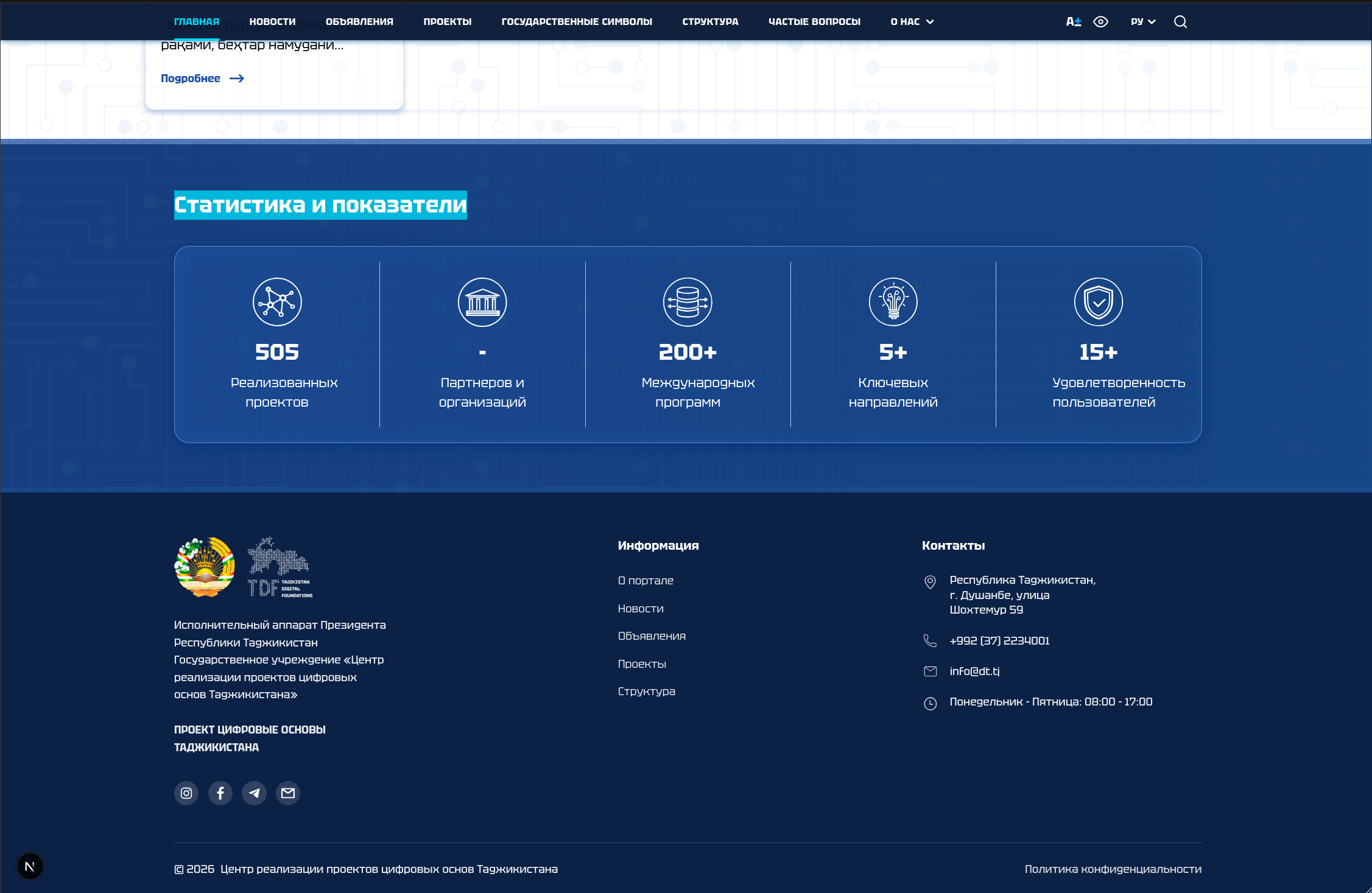
Task: Click the info@dt.tj email address
Action: point(974,671)
